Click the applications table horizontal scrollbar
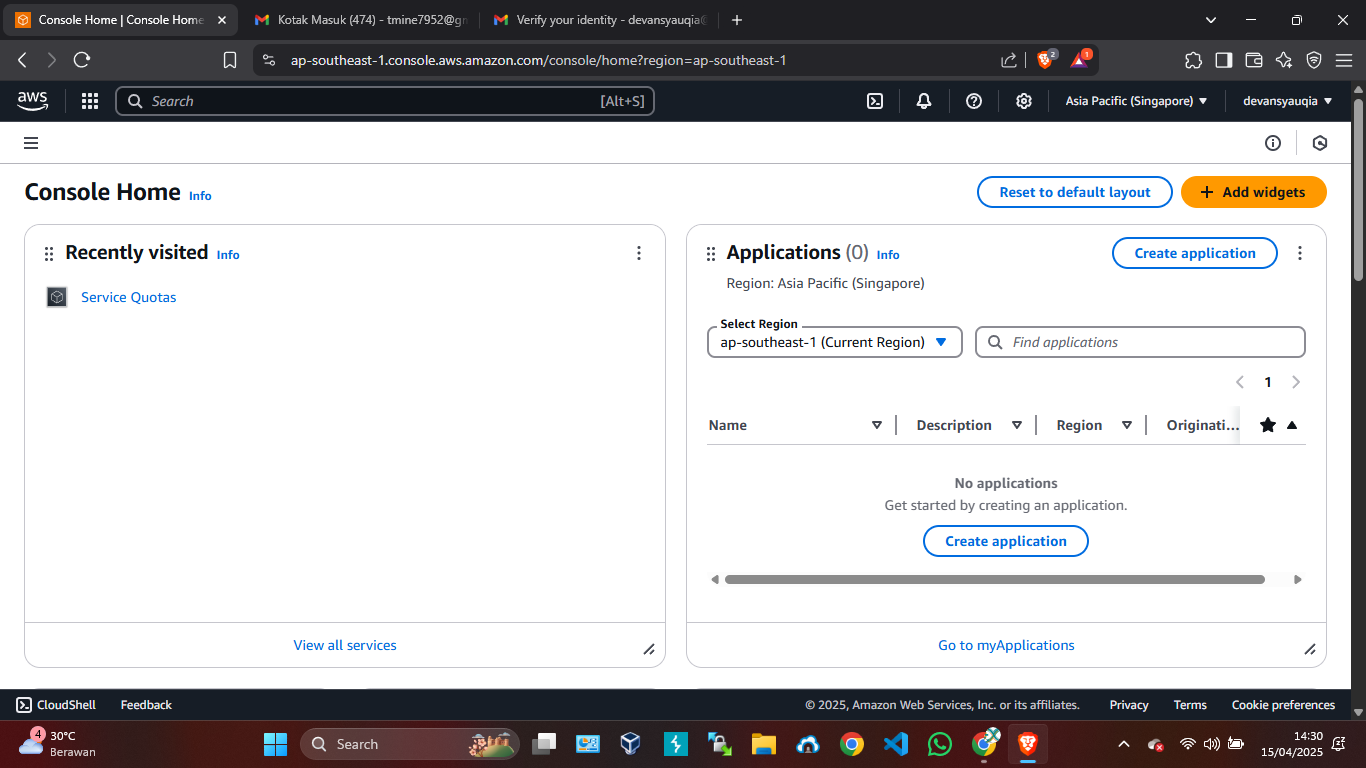Viewport: 1366px width, 768px height. (x=995, y=579)
